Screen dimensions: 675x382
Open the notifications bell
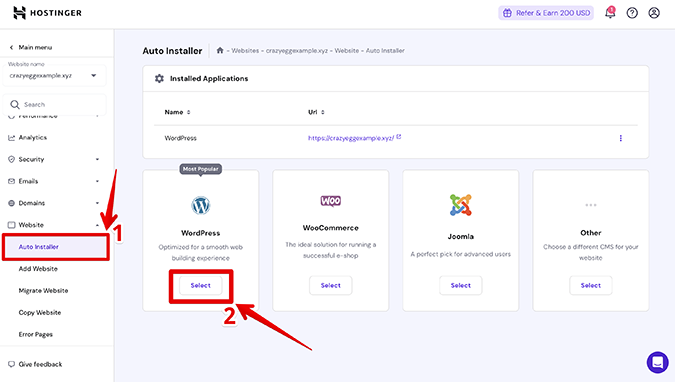[x=610, y=12]
